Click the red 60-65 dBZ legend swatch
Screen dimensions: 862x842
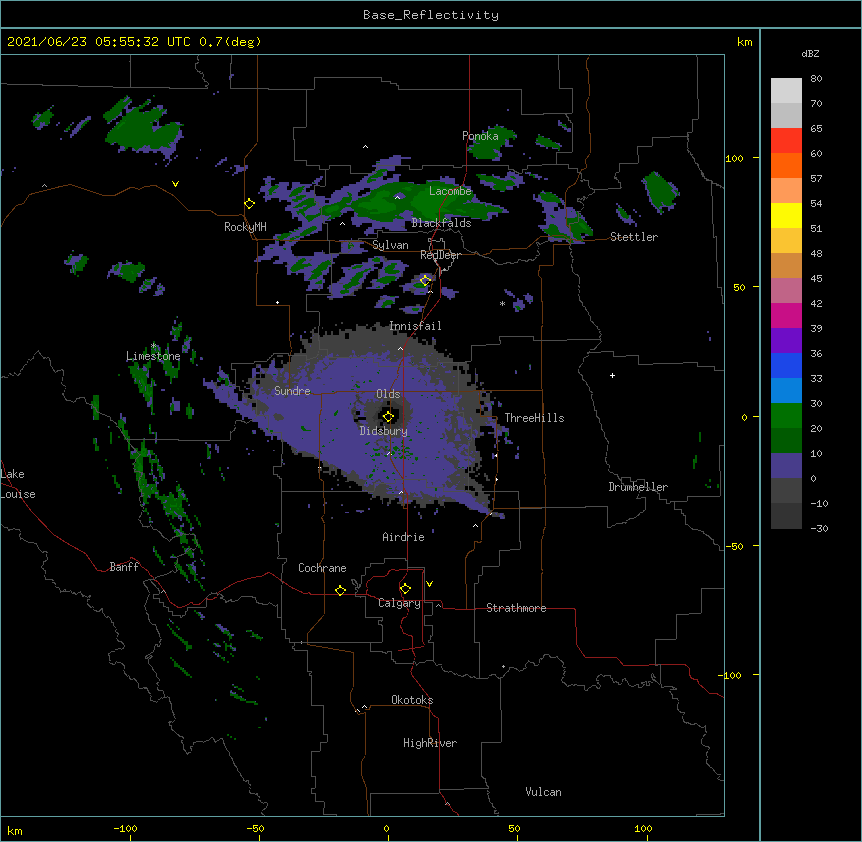pos(786,140)
